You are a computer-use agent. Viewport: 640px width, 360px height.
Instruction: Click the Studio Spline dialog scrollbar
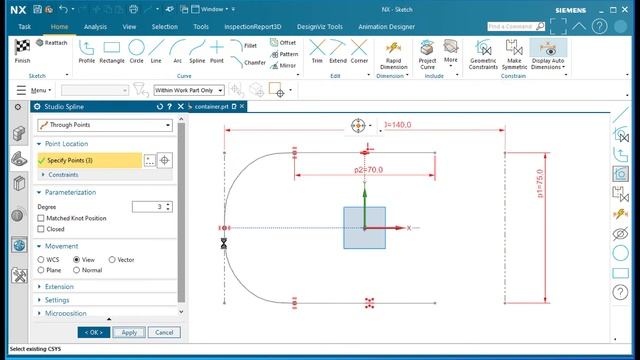click(182, 212)
